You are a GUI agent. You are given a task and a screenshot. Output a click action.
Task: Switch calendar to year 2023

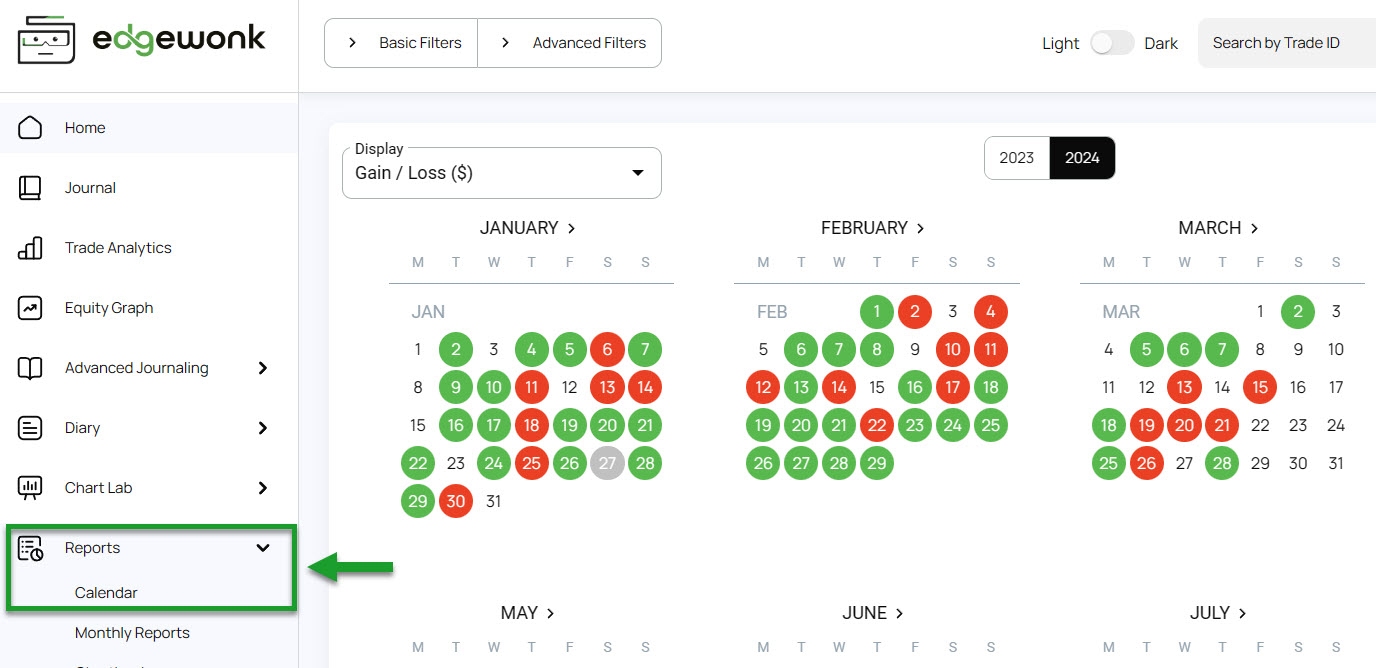(1017, 158)
